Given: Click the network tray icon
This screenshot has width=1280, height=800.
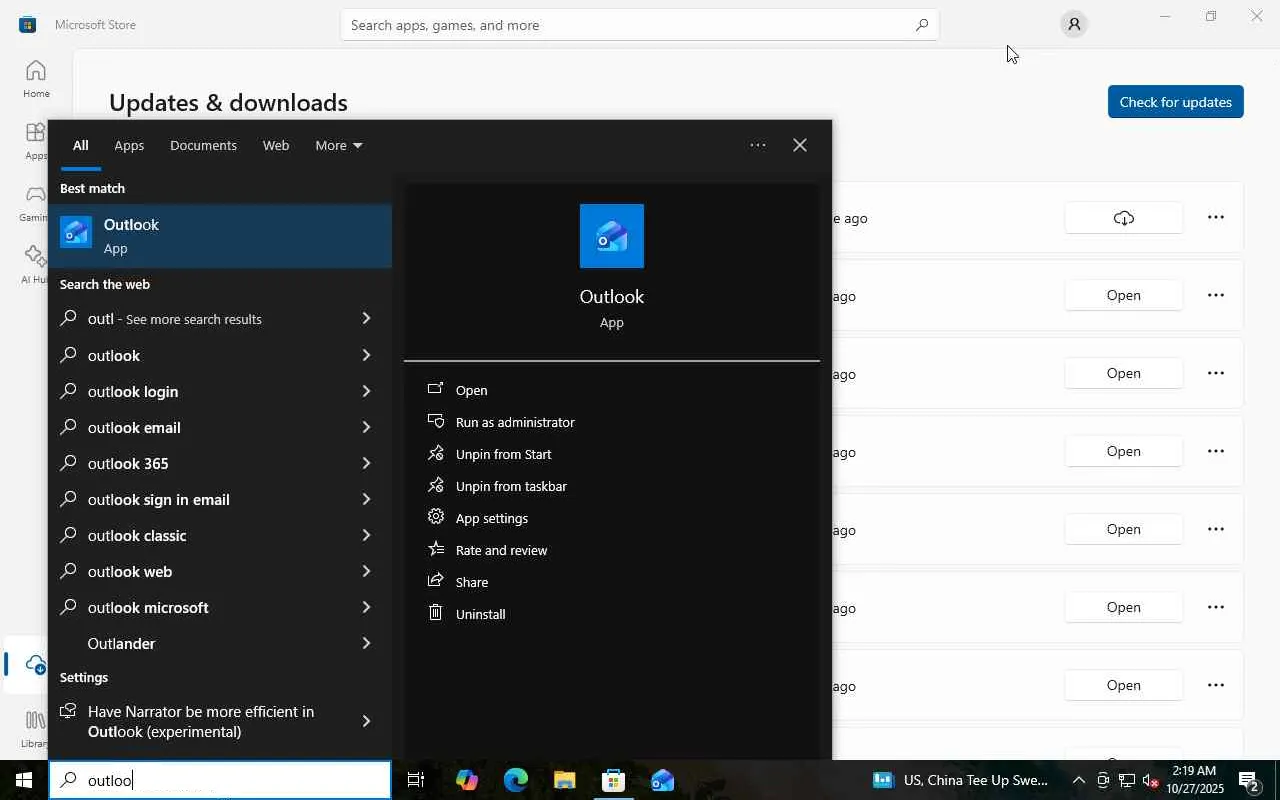Looking at the screenshot, I should 1127,780.
